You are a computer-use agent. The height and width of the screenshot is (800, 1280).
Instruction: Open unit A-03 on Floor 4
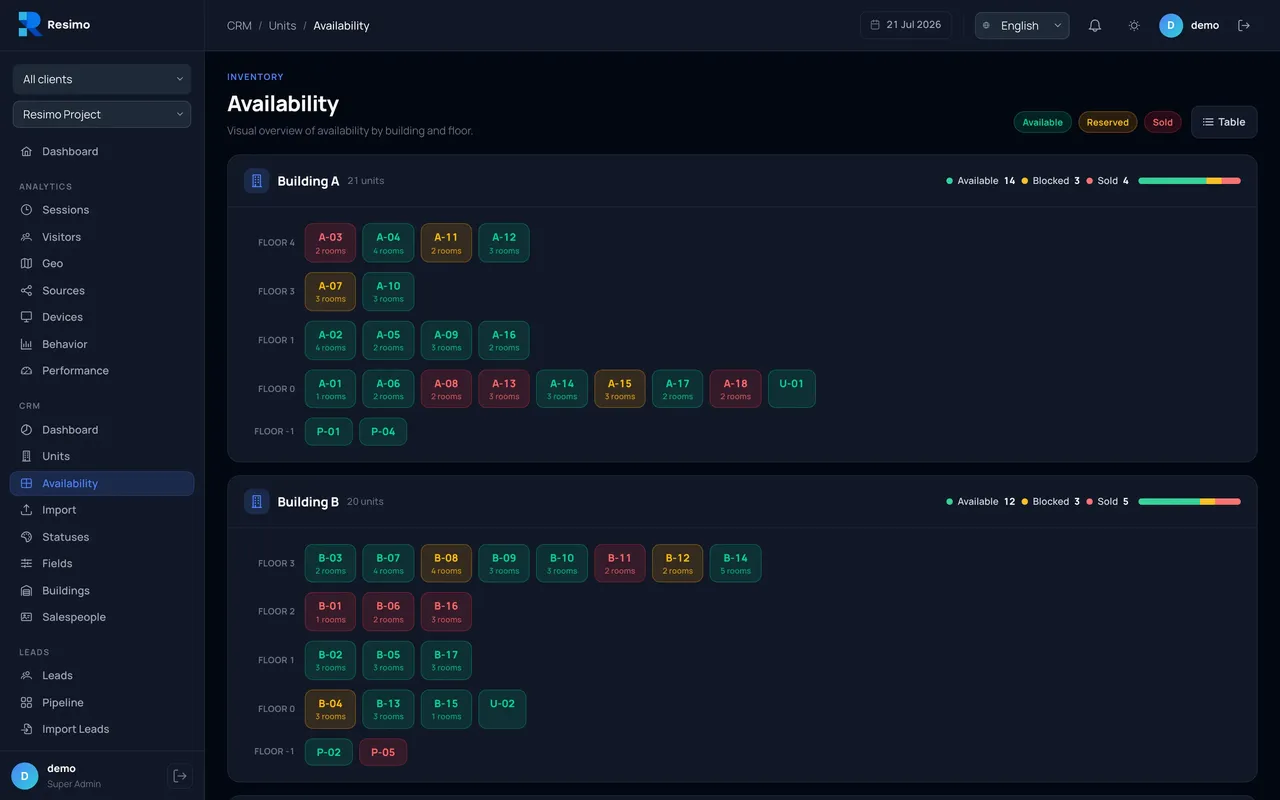point(330,243)
